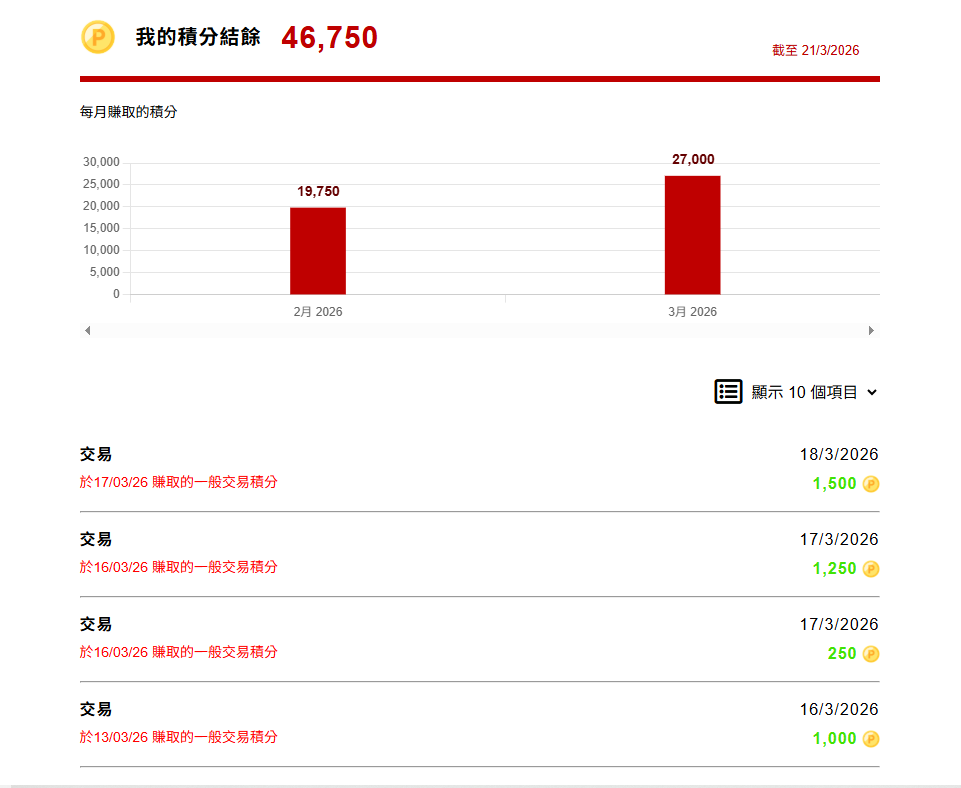961x788 pixels.
Task: Click the 每月賺取的積分 chart title
Action: click(129, 112)
